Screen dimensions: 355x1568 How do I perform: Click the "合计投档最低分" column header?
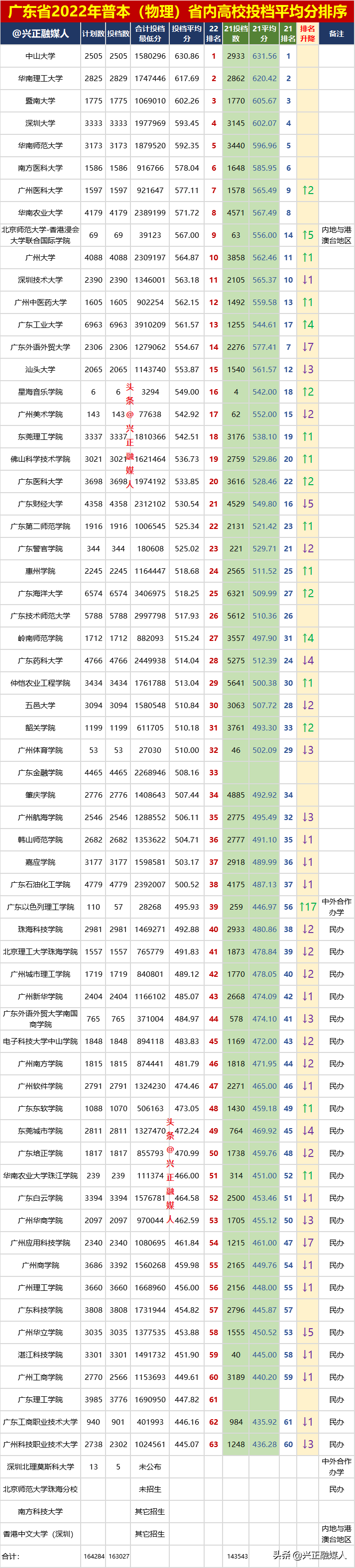[150, 33]
